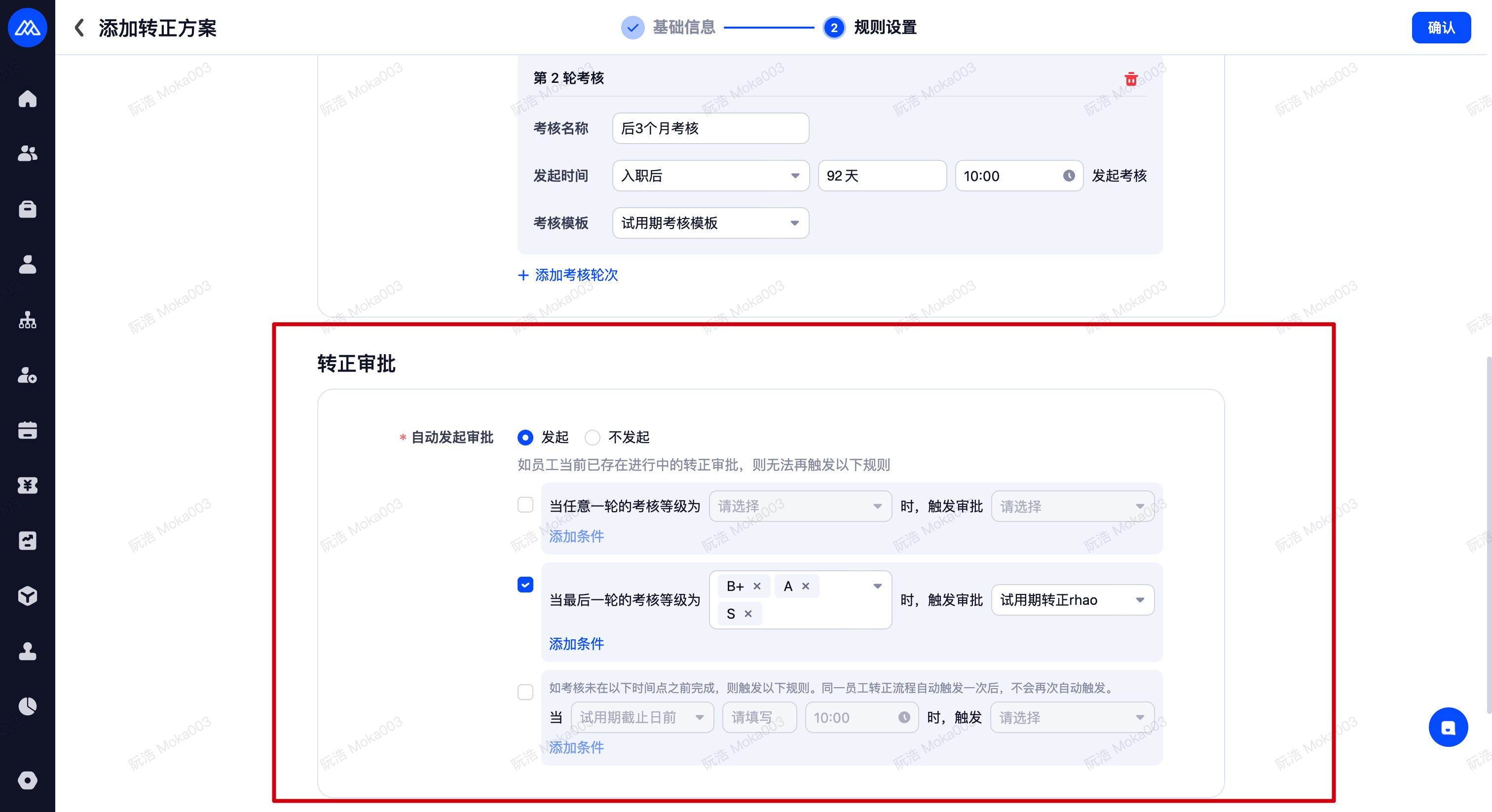The height and width of the screenshot is (812, 1492).
Task: Go to the 基础信息 step
Action: point(683,27)
